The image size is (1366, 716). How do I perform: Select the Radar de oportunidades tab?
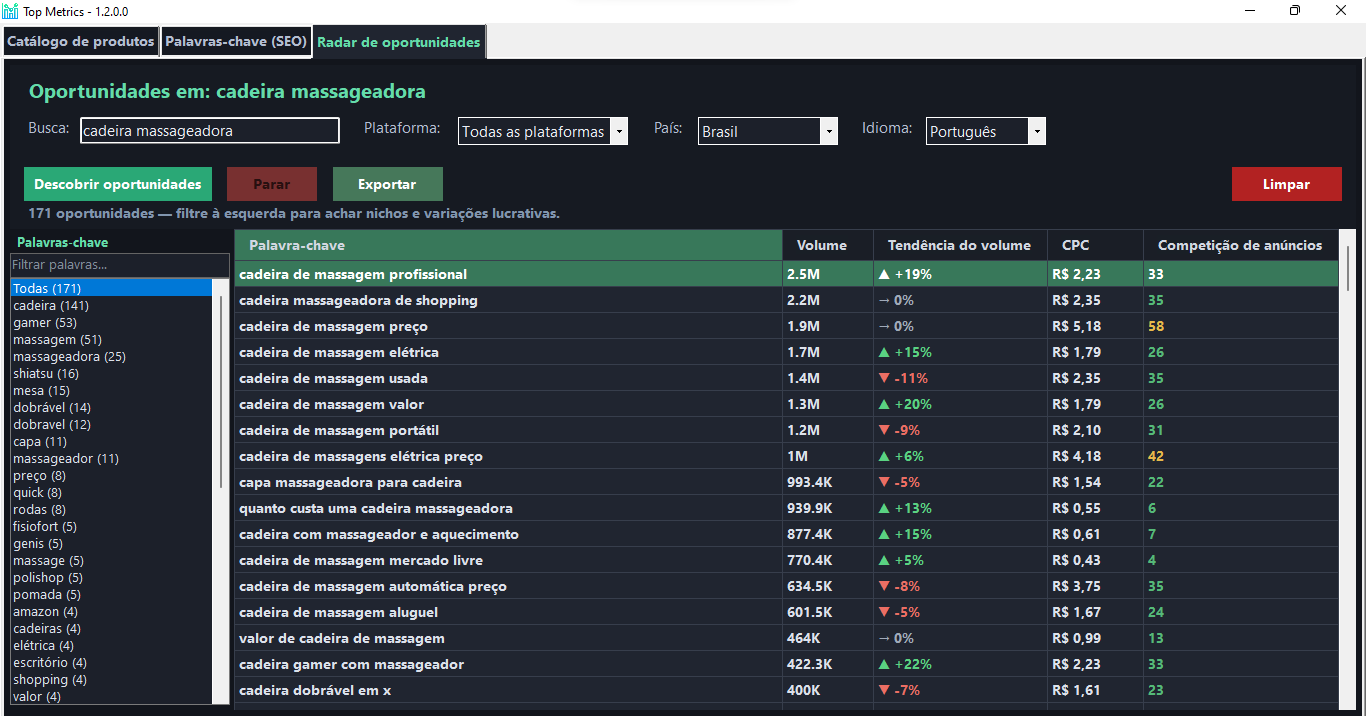pos(399,43)
